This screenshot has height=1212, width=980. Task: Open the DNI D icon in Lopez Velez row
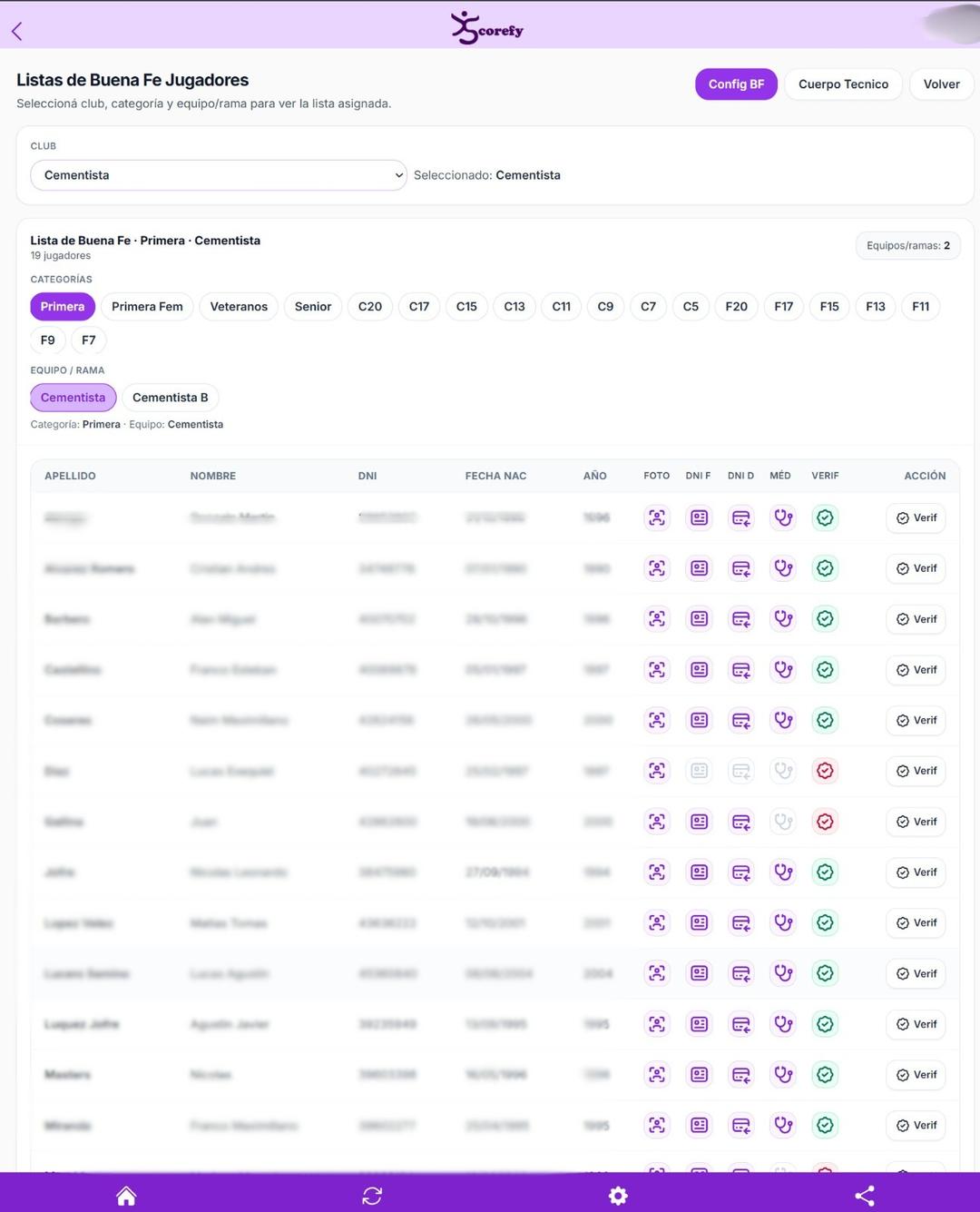pos(741,922)
